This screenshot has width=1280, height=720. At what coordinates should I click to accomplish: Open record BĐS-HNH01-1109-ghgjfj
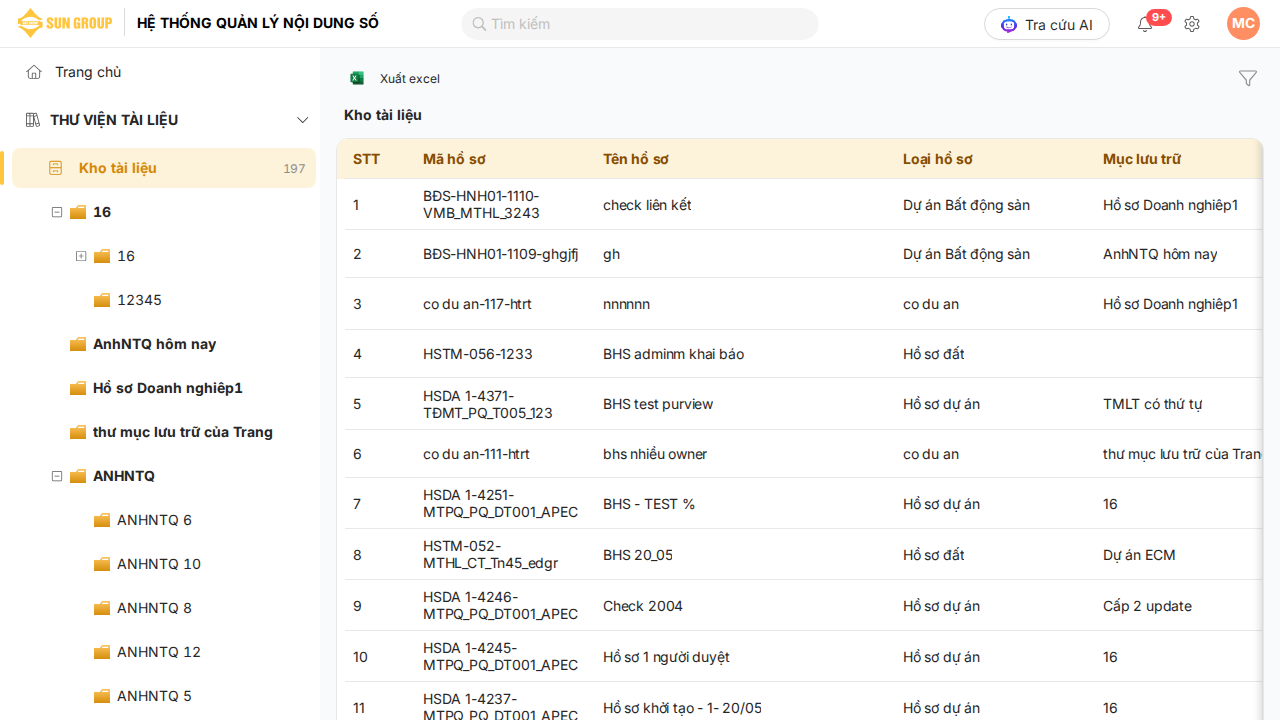500,254
